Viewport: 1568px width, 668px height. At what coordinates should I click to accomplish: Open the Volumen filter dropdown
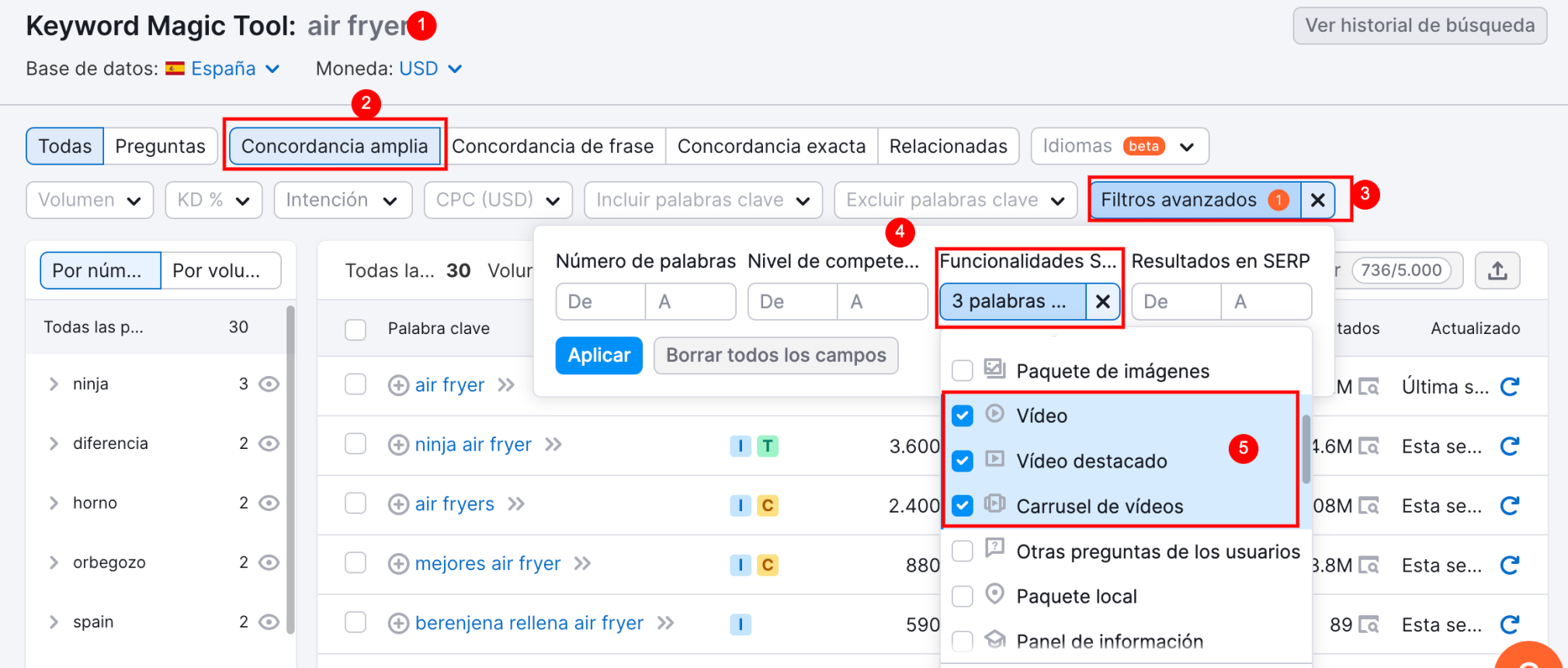point(89,200)
